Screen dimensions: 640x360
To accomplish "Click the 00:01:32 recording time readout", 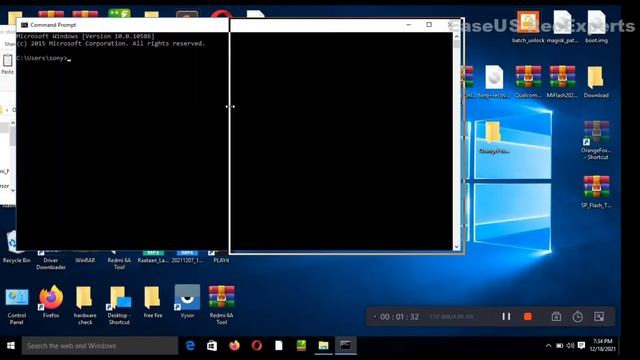I will tap(400, 317).
